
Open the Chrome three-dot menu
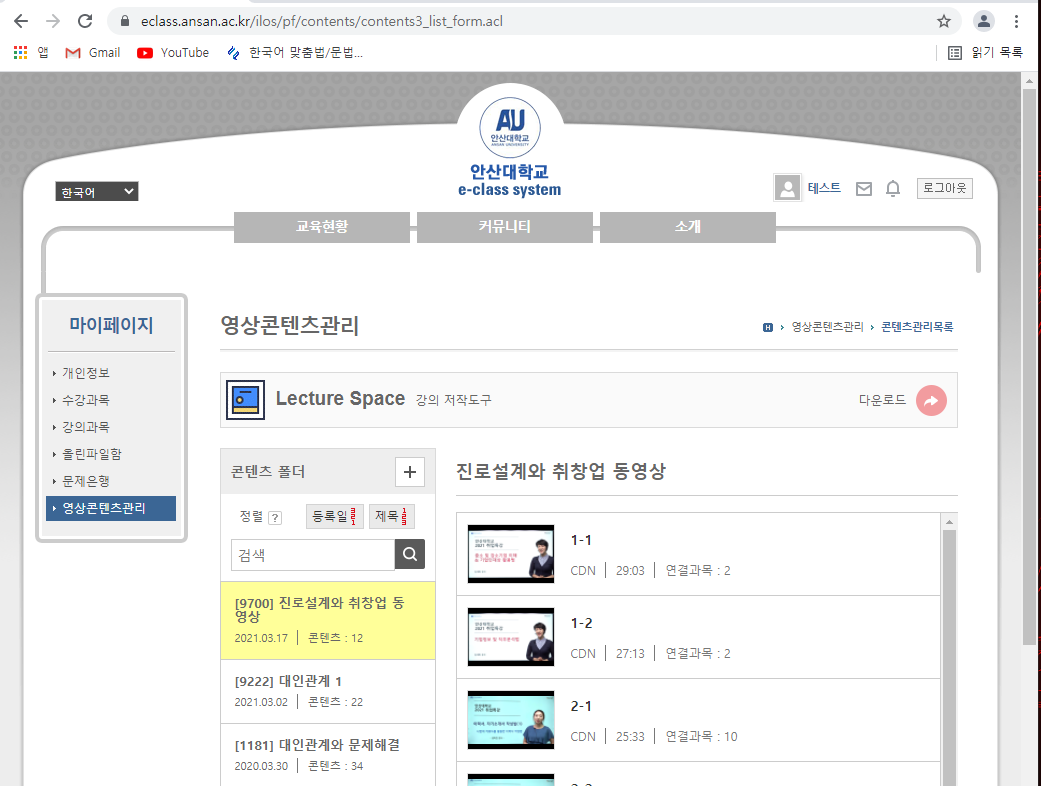tap(1016, 21)
